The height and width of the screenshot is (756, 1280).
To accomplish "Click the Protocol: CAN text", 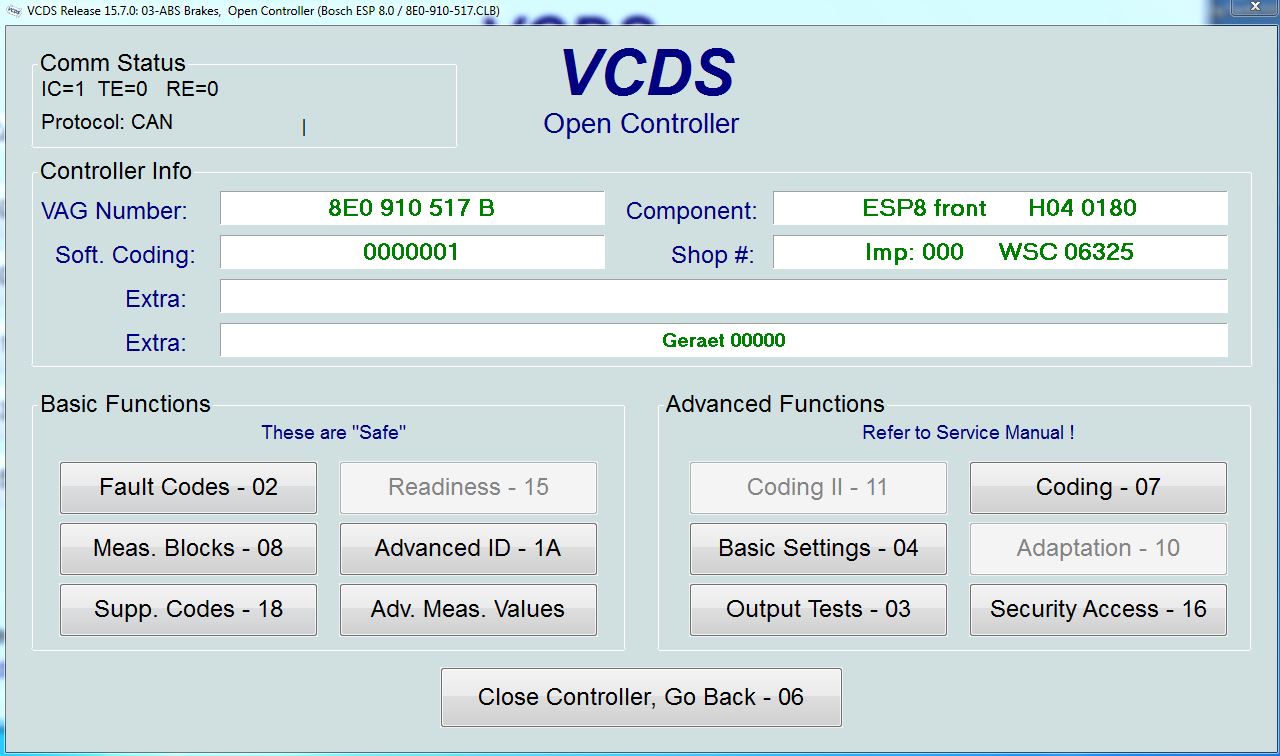I will [x=107, y=123].
